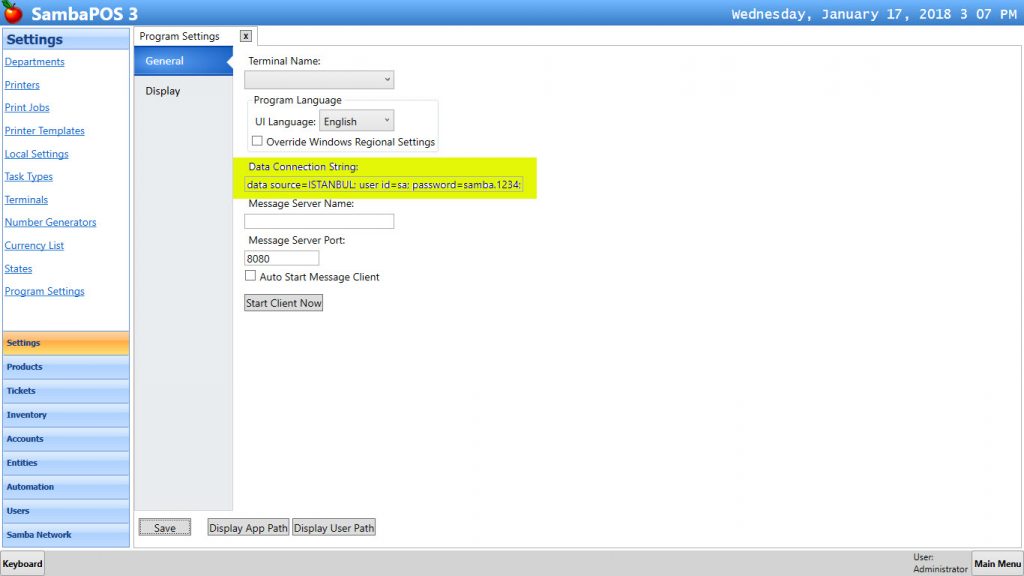
Task: Open the Print Jobs link
Action: point(27,108)
